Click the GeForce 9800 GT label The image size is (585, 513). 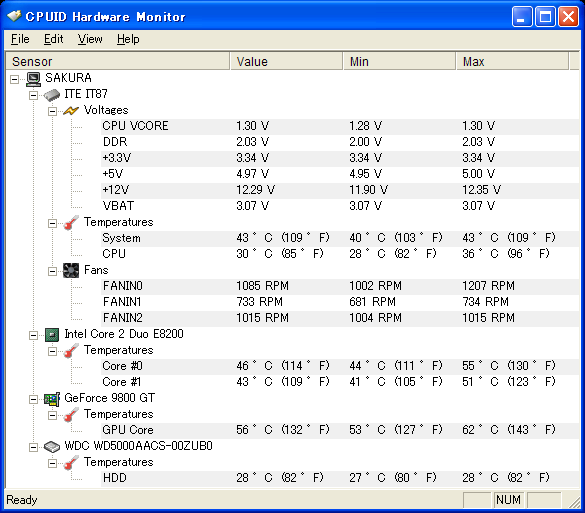click(x=109, y=398)
